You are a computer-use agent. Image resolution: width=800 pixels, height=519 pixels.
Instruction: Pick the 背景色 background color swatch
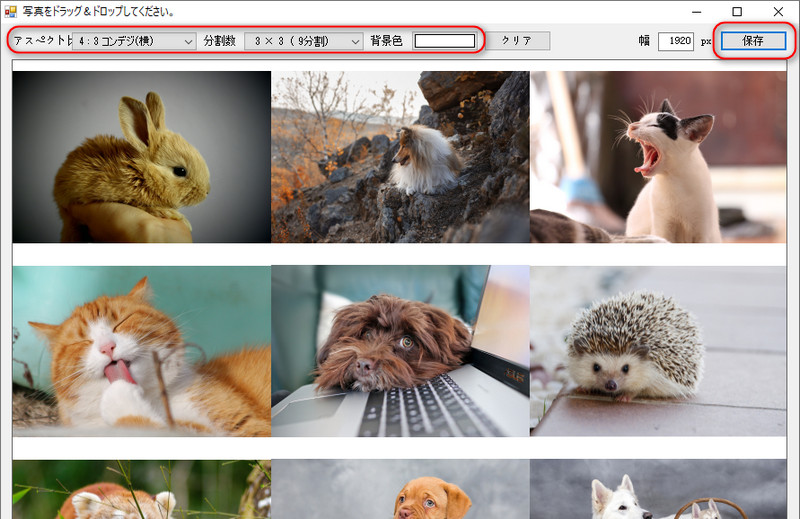coord(444,41)
